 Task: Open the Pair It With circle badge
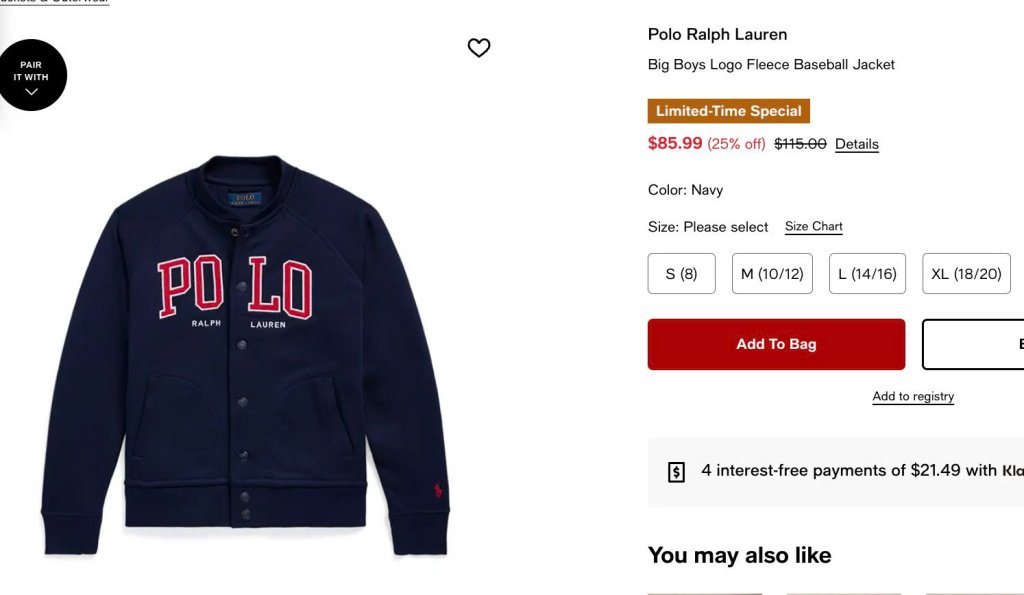pyautogui.click(x=31, y=74)
